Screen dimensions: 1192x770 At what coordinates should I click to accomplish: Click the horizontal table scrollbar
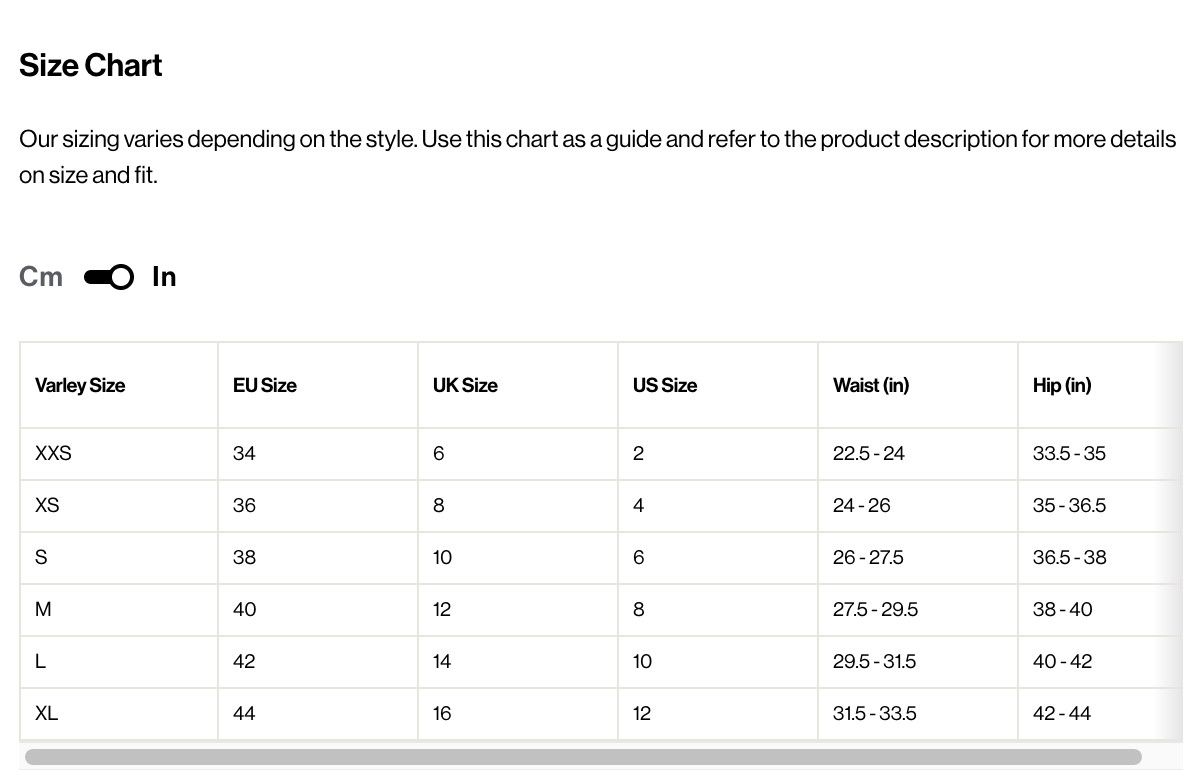pyautogui.click(x=583, y=757)
